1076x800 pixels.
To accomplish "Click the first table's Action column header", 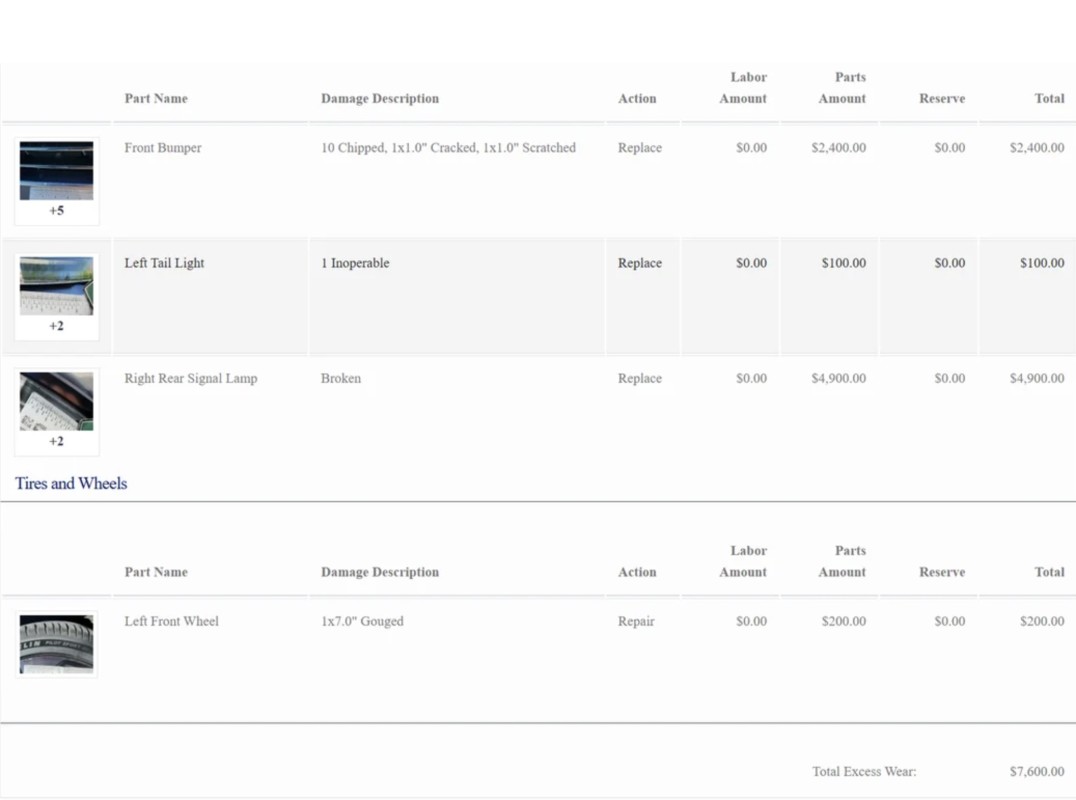I will pos(637,98).
